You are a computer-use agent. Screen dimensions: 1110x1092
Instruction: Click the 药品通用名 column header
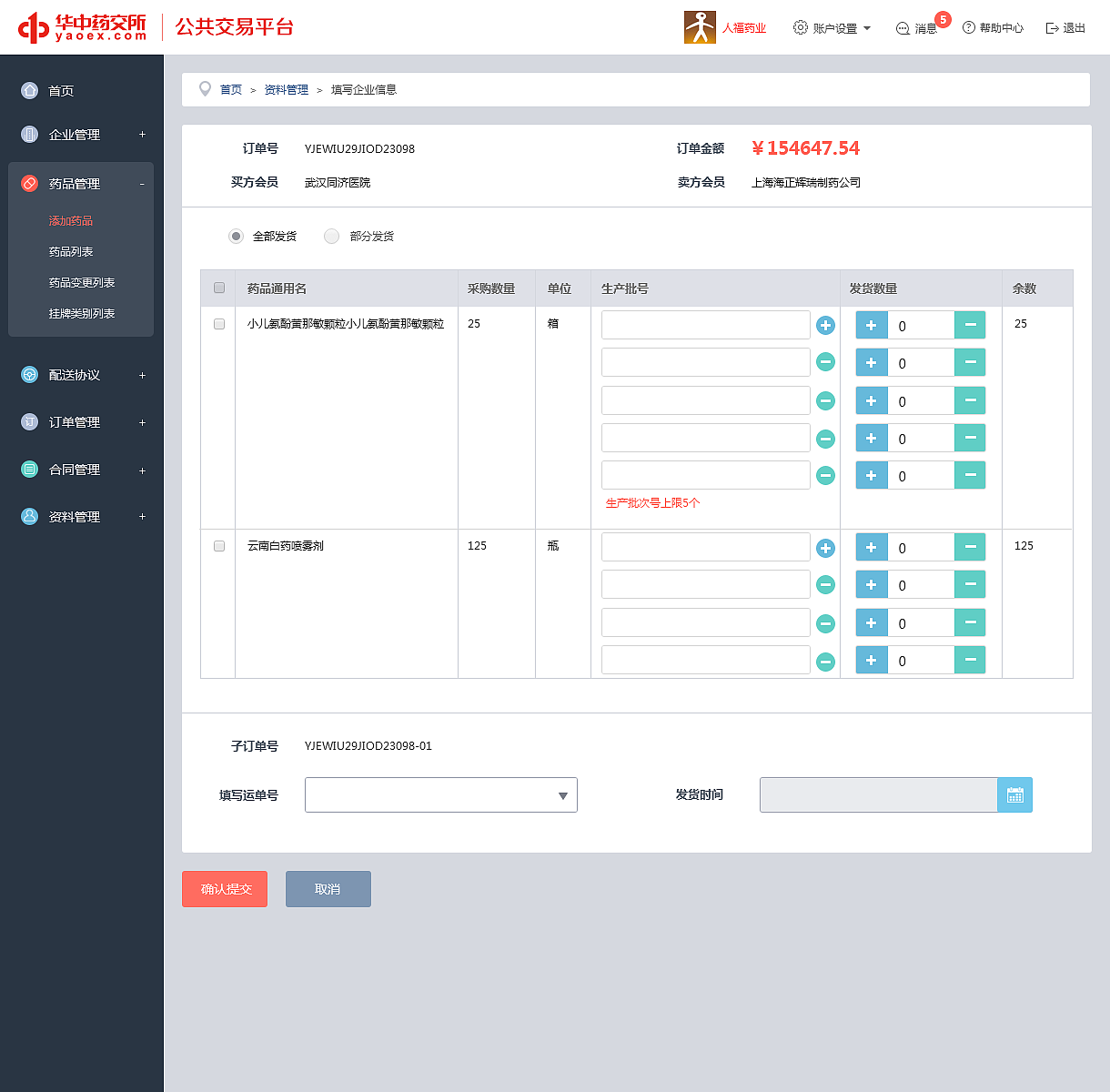pyautogui.click(x=277, y=288)
